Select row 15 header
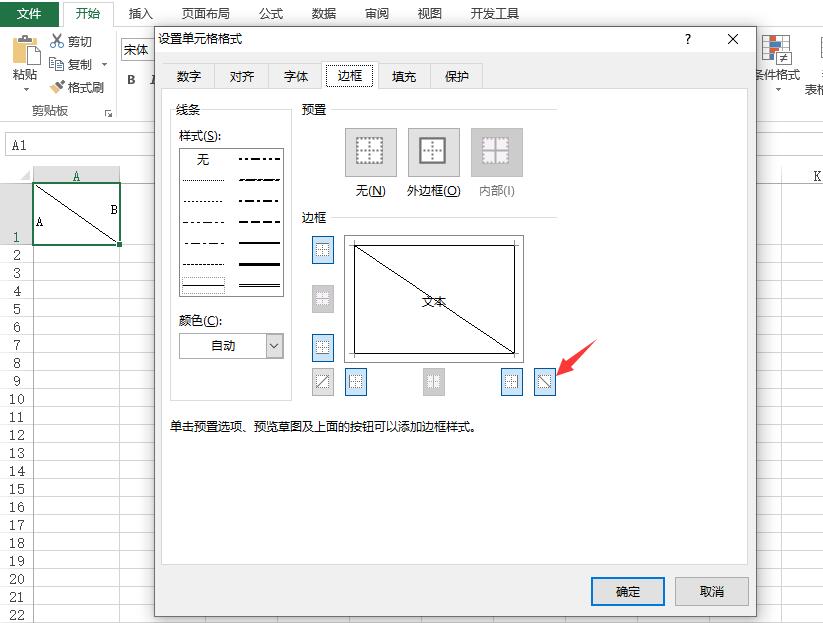 point(16,489)
